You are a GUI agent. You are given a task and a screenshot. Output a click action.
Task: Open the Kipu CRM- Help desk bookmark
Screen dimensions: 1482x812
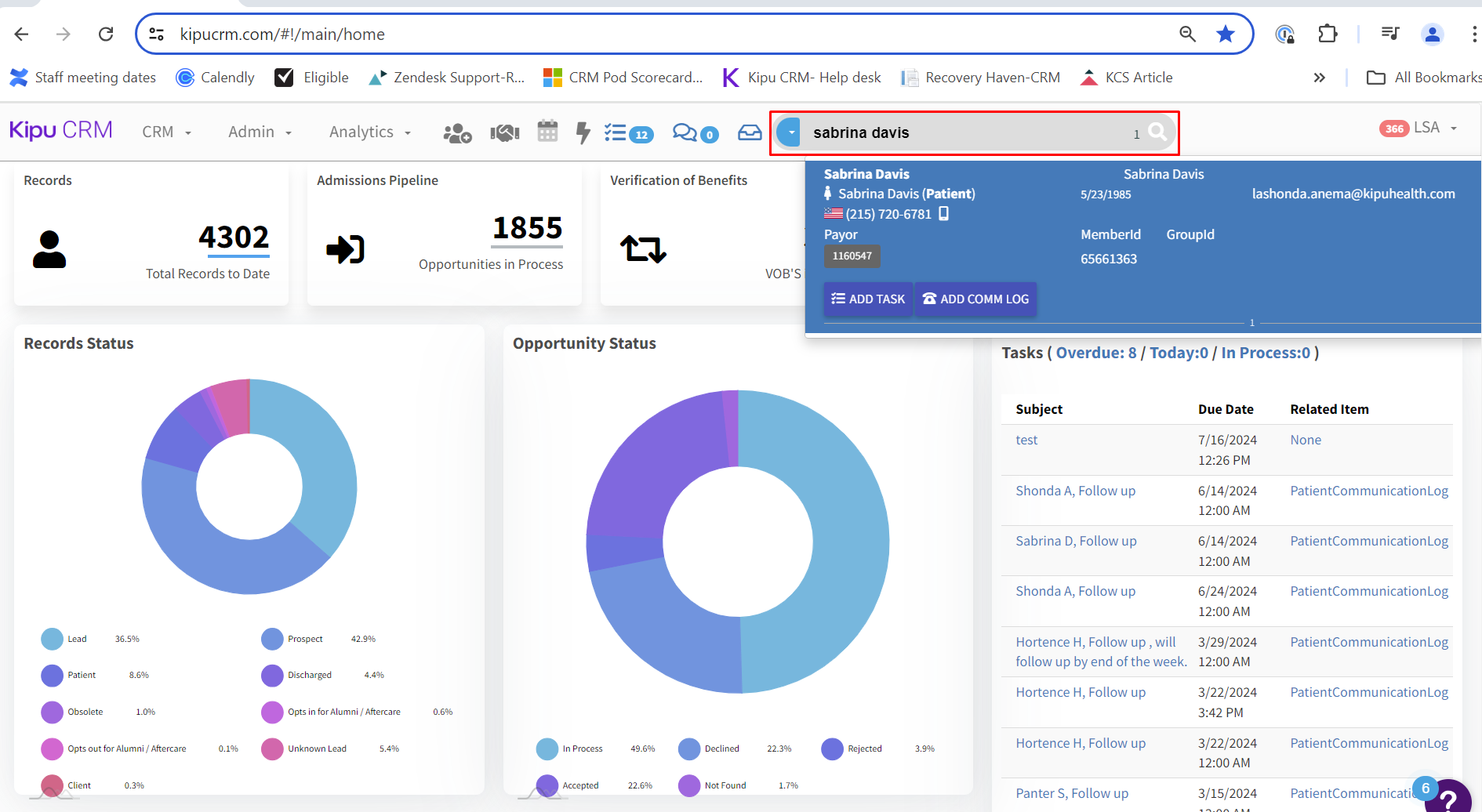tap(803, 78)
